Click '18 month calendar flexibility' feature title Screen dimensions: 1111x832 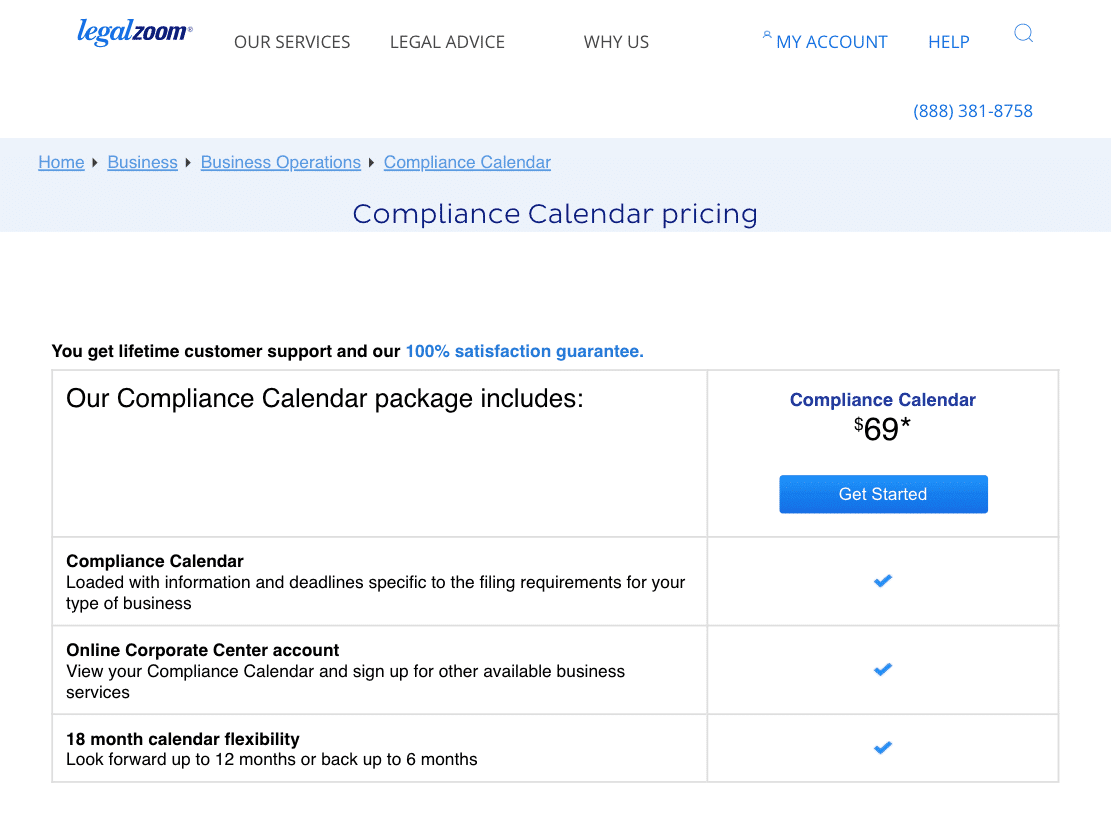click(x=183, y=739)
